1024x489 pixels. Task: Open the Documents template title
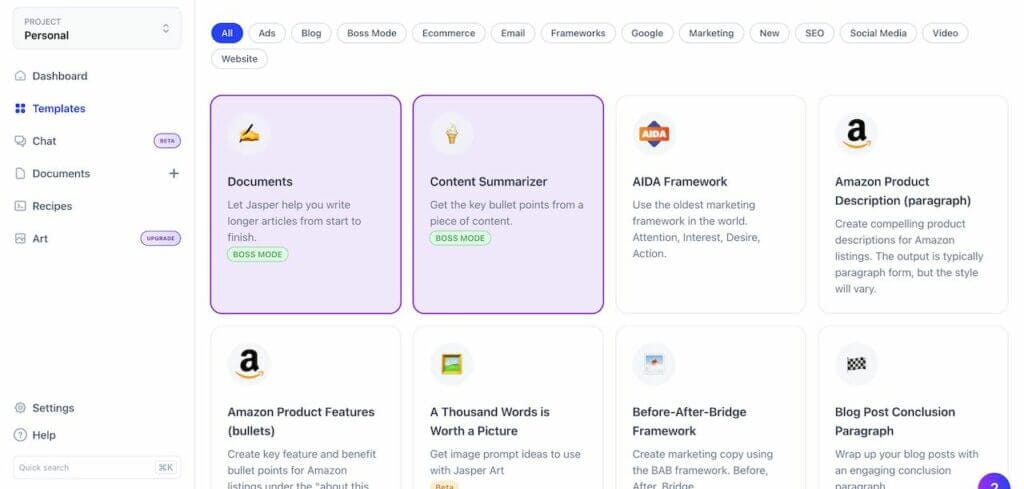coord(260,182)
